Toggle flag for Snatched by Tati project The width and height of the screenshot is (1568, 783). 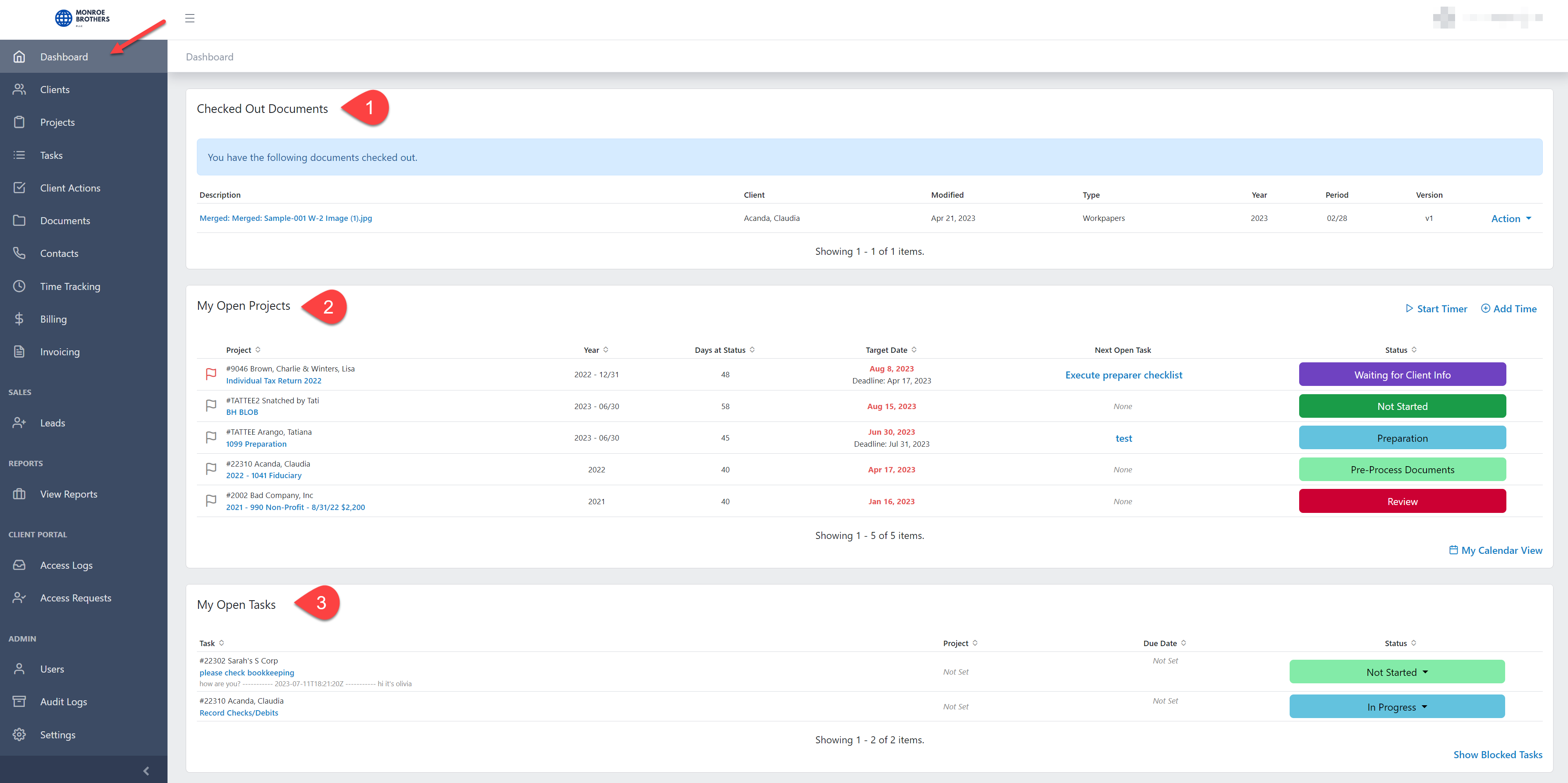pyautogui.click(x=211, y=406)
